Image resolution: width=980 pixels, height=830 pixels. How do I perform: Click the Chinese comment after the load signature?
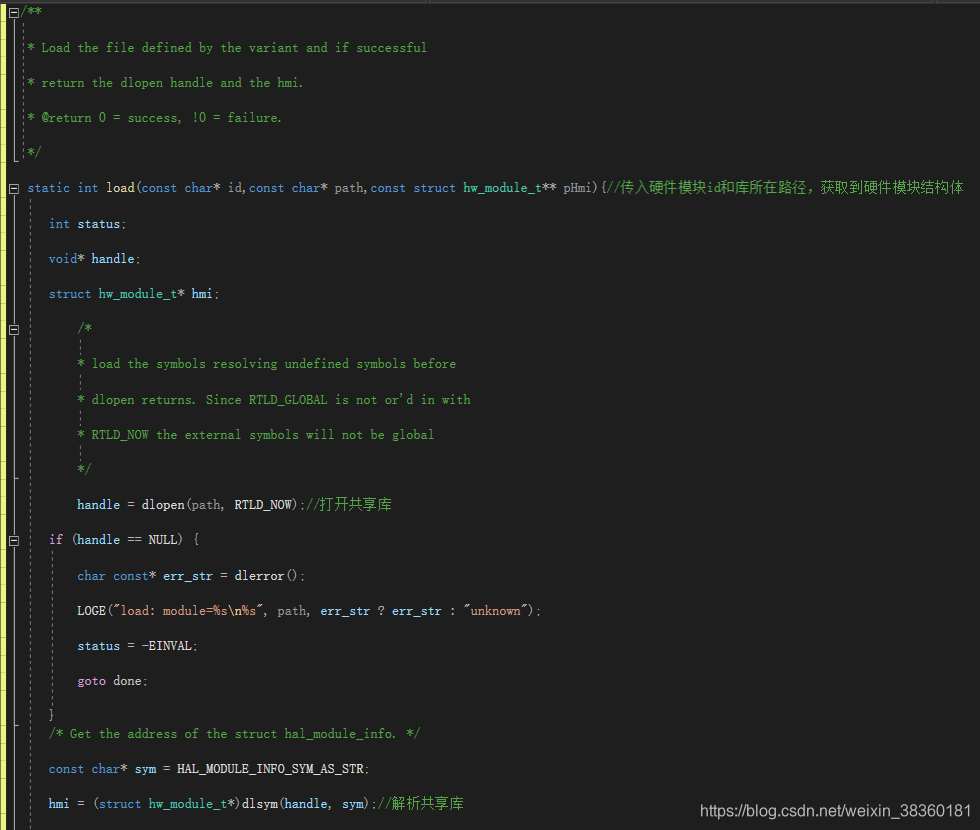(x=785, y=188)
